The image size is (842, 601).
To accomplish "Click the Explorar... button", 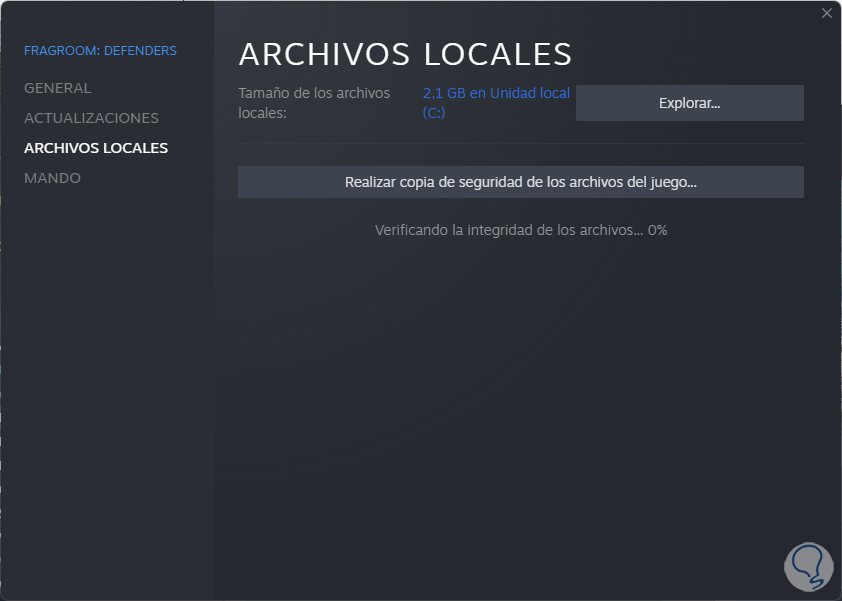I will [x=689, y=103].
